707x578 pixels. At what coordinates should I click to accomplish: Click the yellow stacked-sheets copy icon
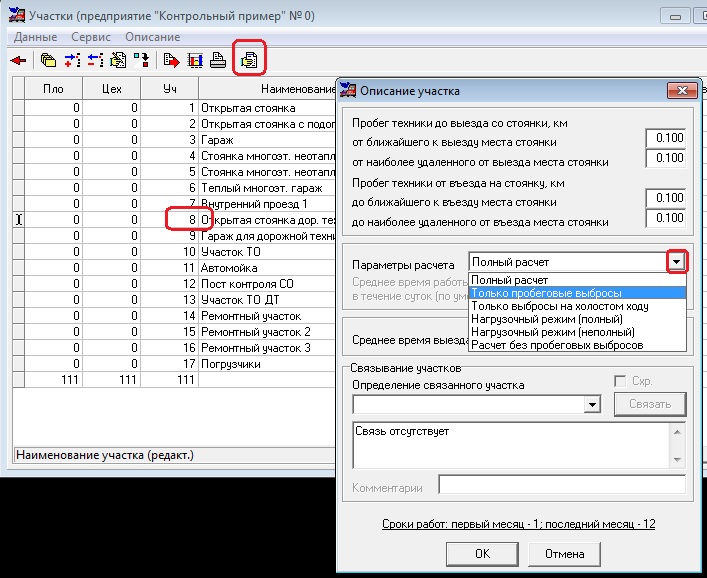click(48, 60)
